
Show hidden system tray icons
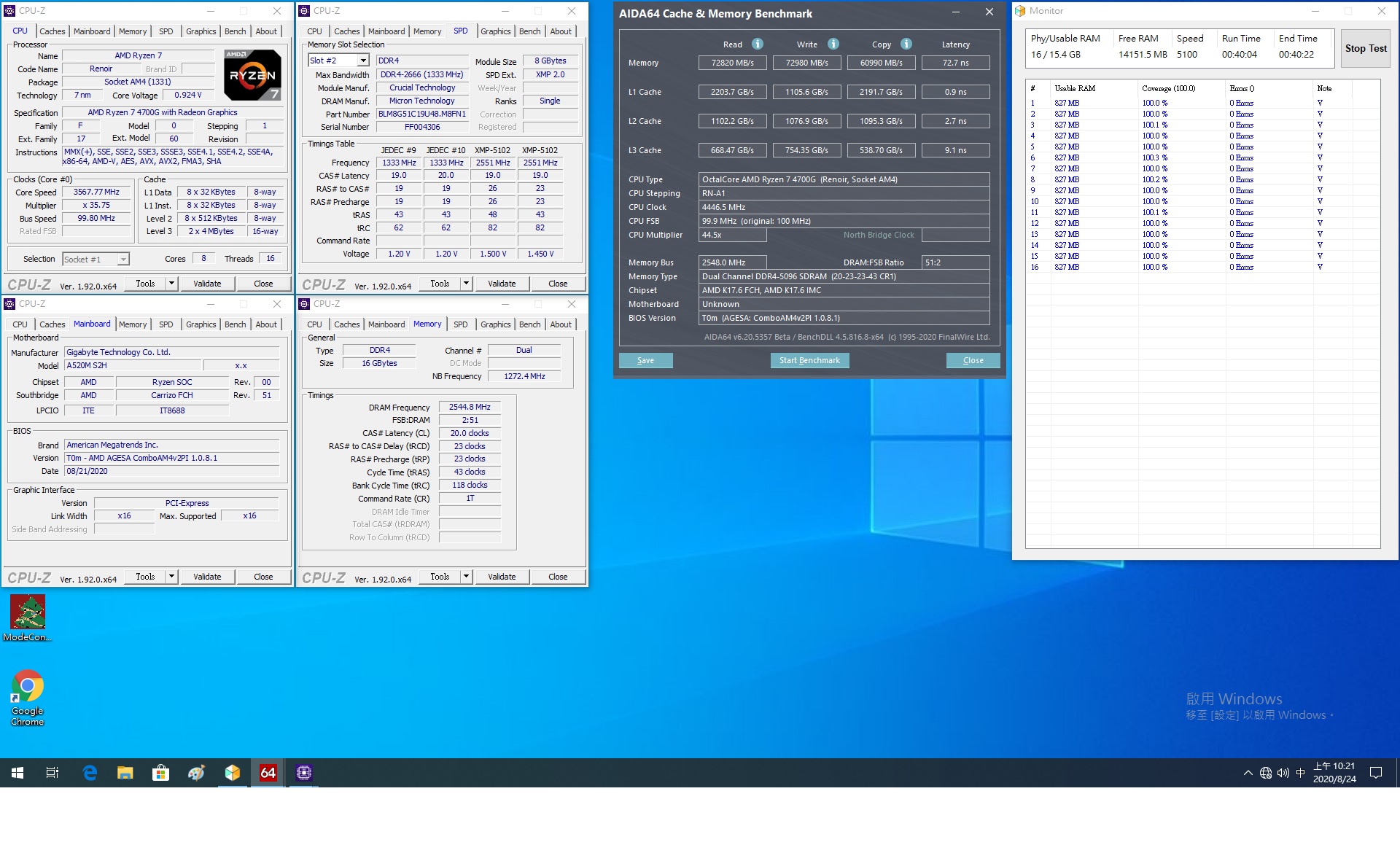tap(1248, 773)
